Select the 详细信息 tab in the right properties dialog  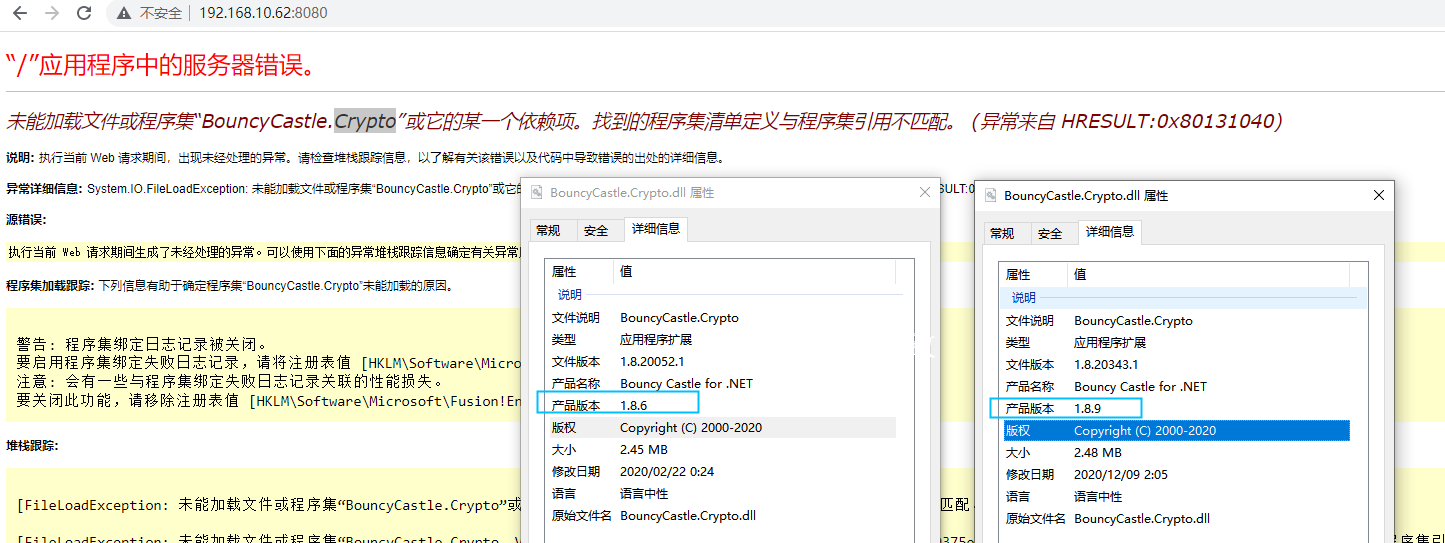point(1110,232)
